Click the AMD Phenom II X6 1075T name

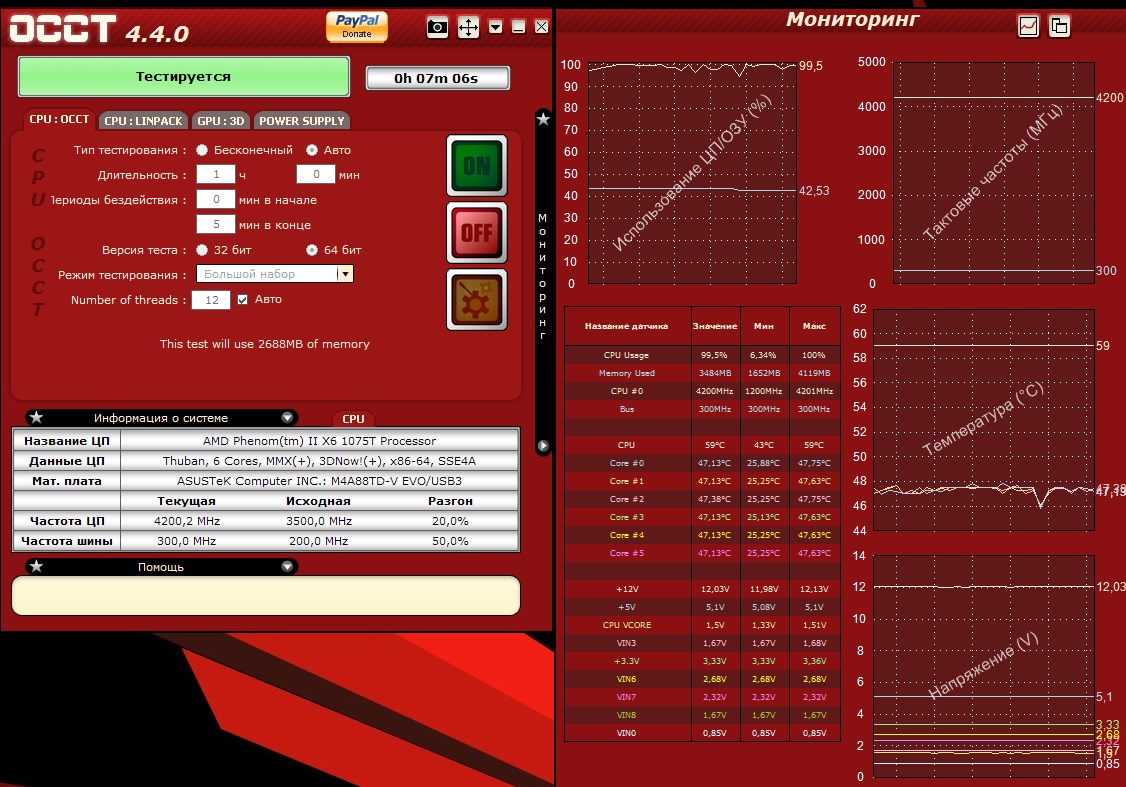(320, 441)
